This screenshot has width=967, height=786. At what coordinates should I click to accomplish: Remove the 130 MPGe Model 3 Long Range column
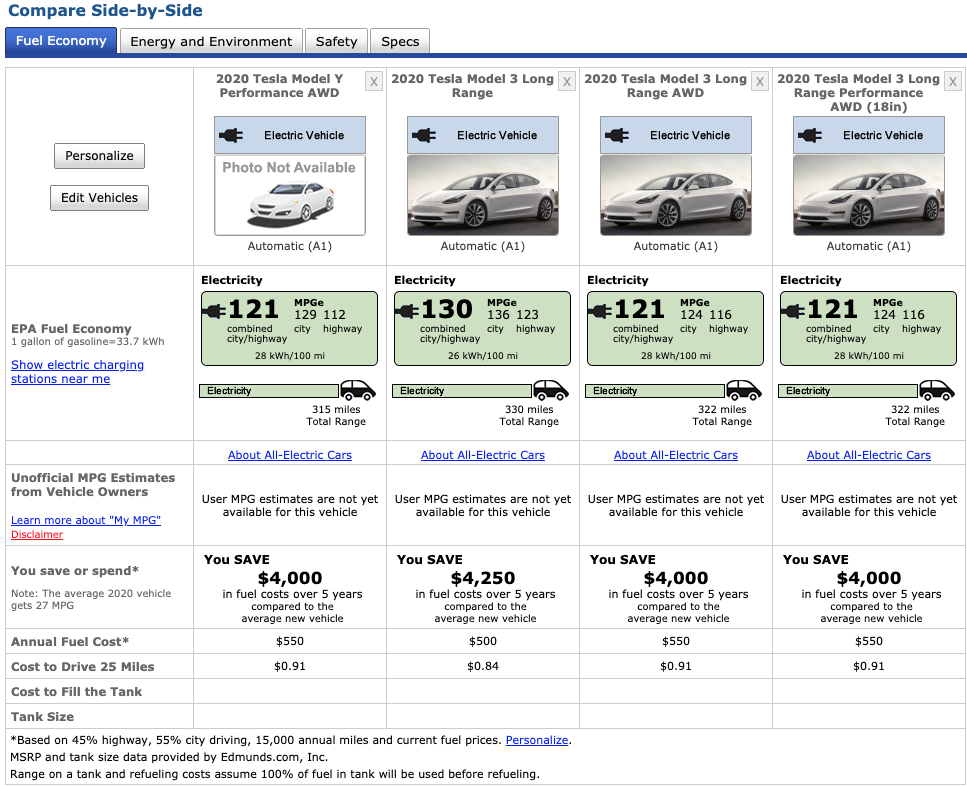click(x=567, y=81)
